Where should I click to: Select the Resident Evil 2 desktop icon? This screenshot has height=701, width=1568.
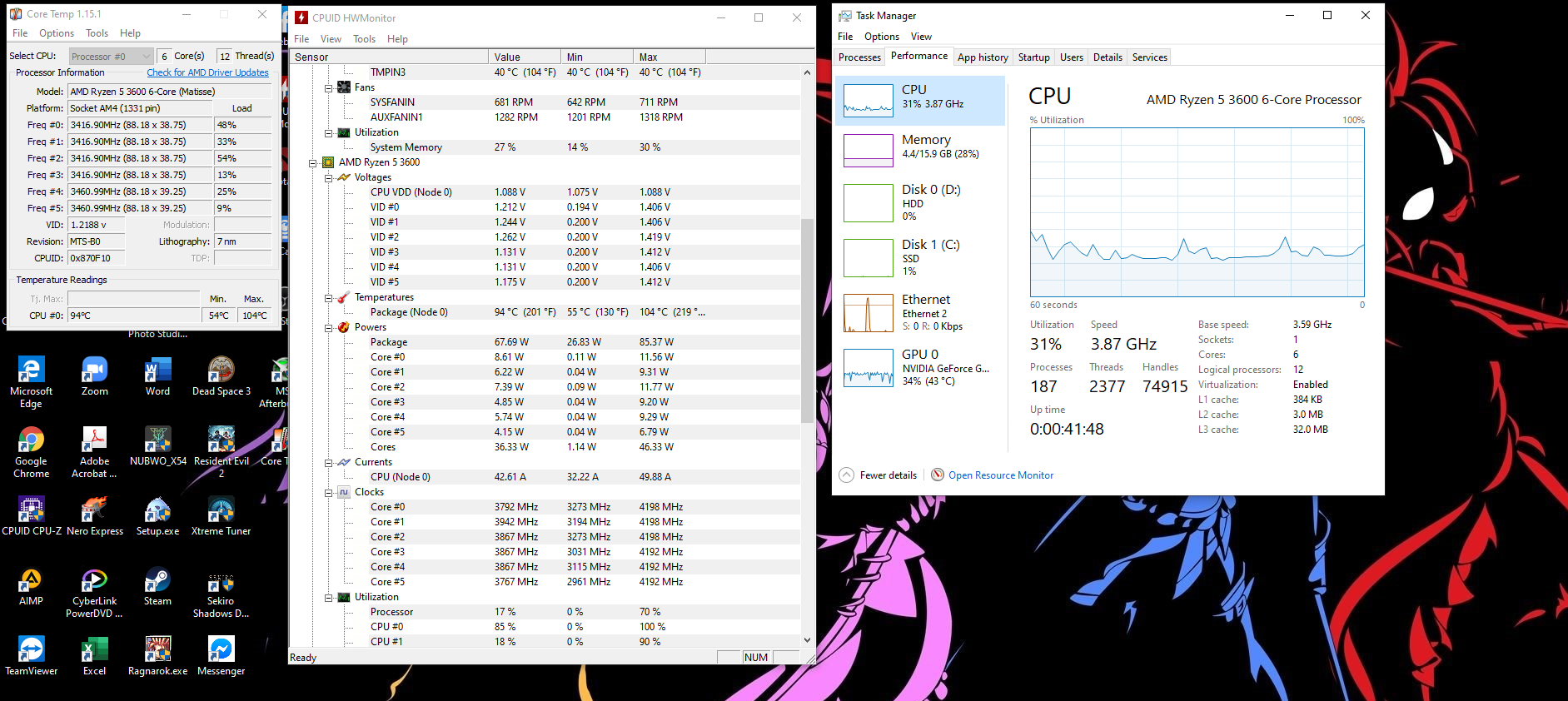click(221, 452)
